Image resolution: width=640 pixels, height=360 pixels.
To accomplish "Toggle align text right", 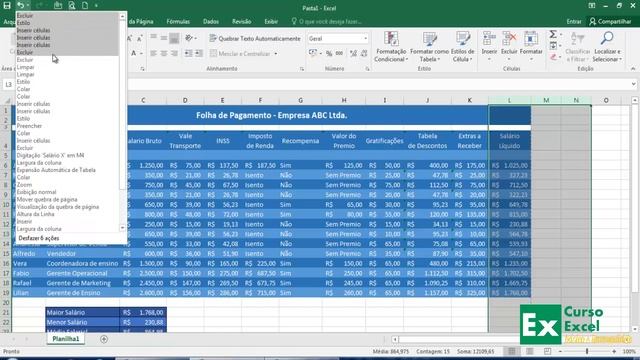I will click(x=174, y=53).
